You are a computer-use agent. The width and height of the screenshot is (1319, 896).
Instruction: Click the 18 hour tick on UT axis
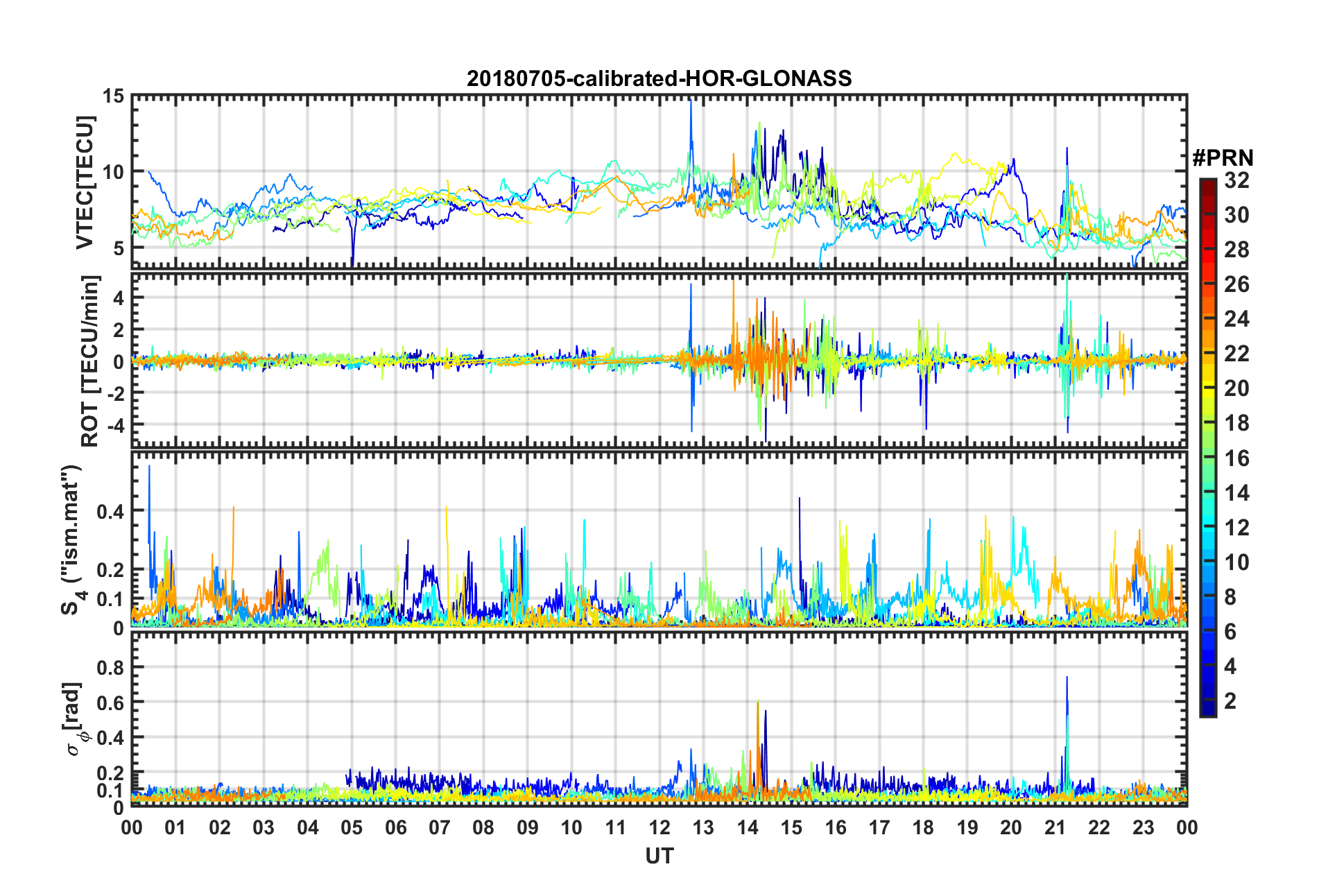[x=923, y=827]
